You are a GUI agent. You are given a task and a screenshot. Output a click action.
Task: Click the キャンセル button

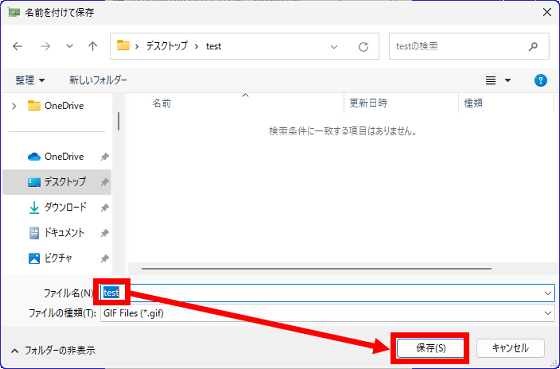[510, 348]
